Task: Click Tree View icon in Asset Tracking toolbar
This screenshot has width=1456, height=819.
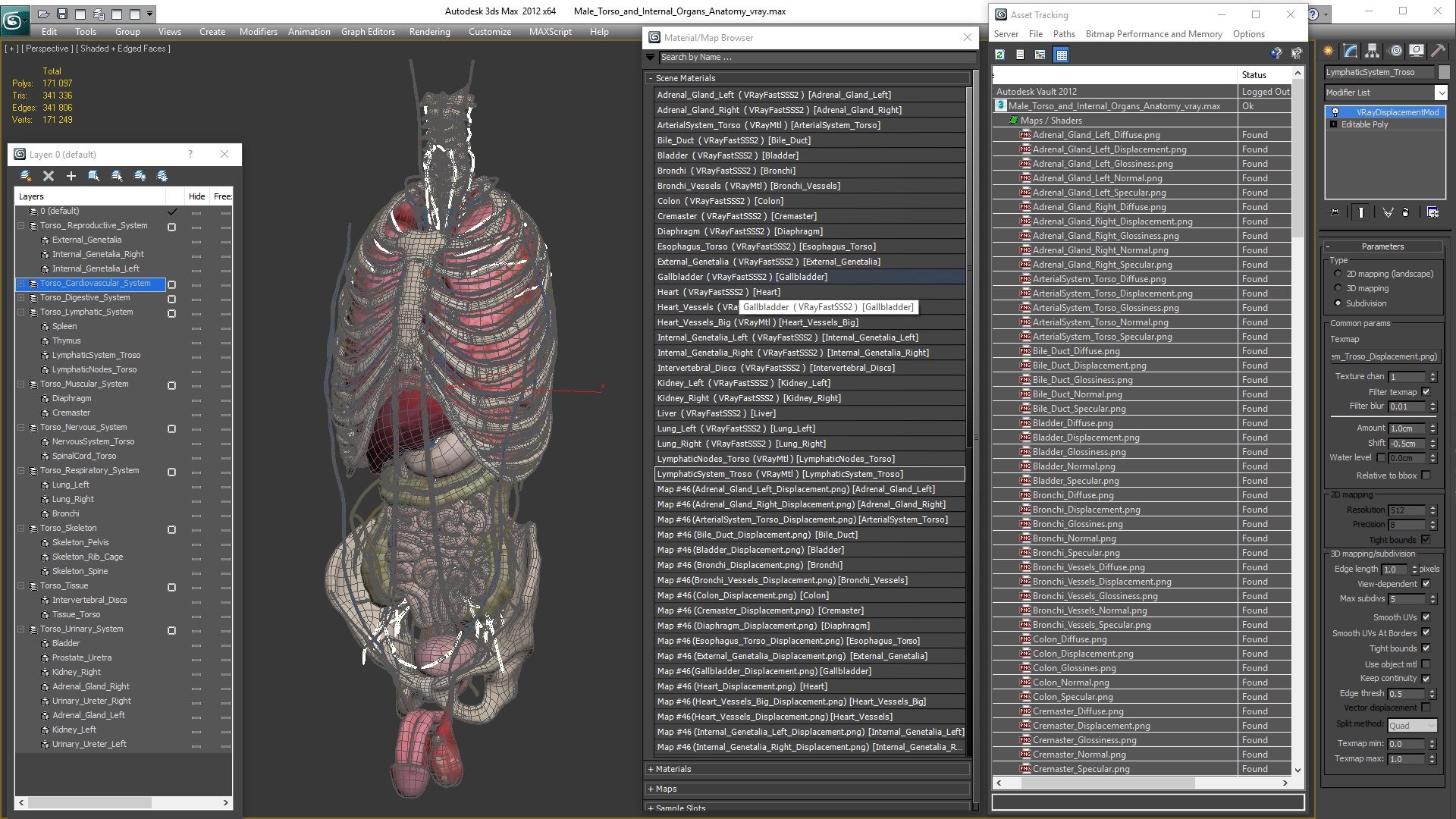Action: coord(1040,55)
